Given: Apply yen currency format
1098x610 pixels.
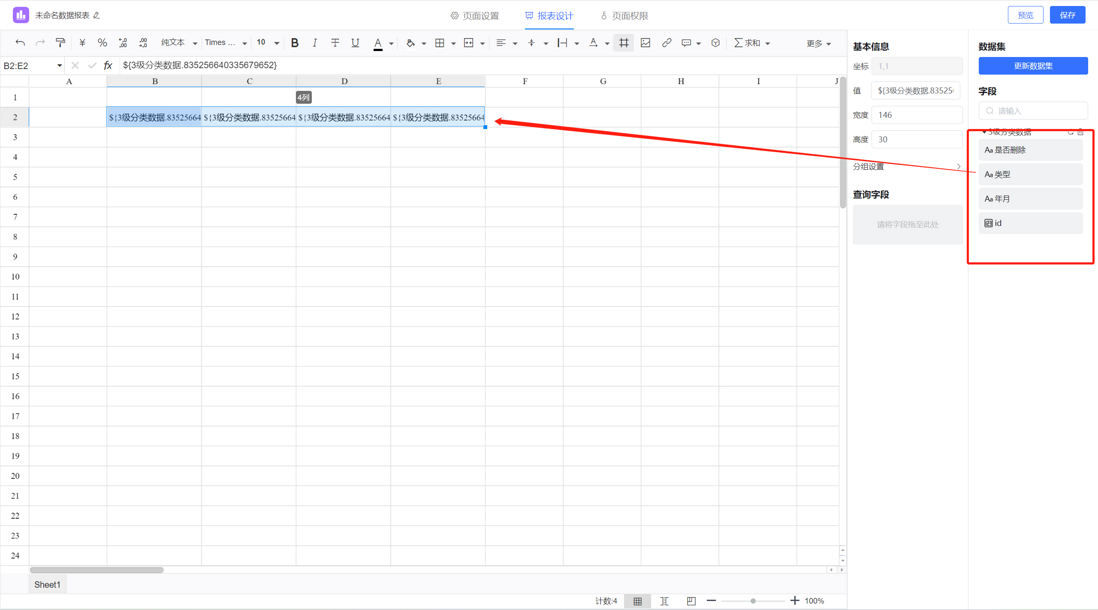Looking at the screenshot, I should [x=82, y=43].
